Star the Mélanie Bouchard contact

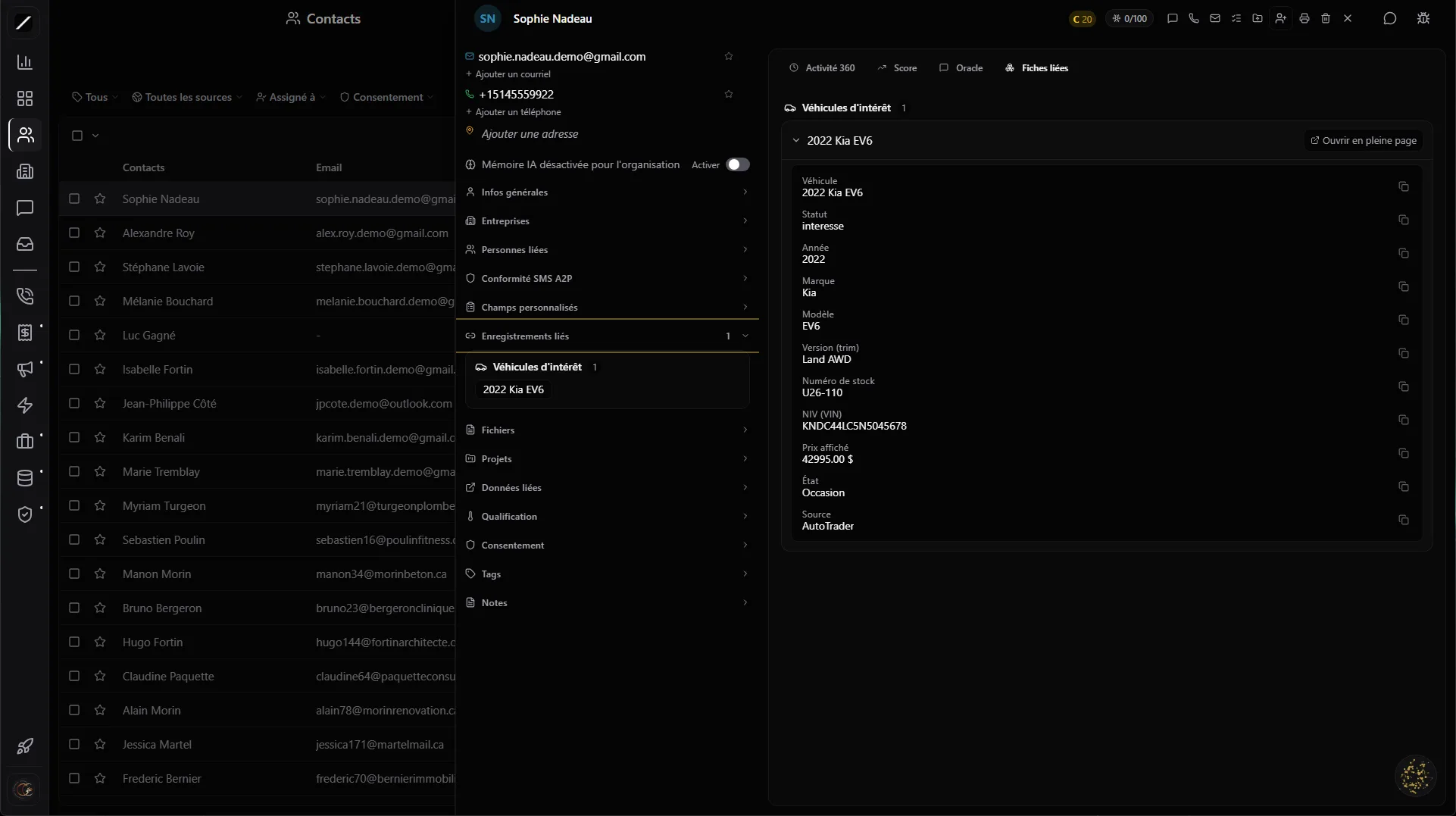coord(100,301)
